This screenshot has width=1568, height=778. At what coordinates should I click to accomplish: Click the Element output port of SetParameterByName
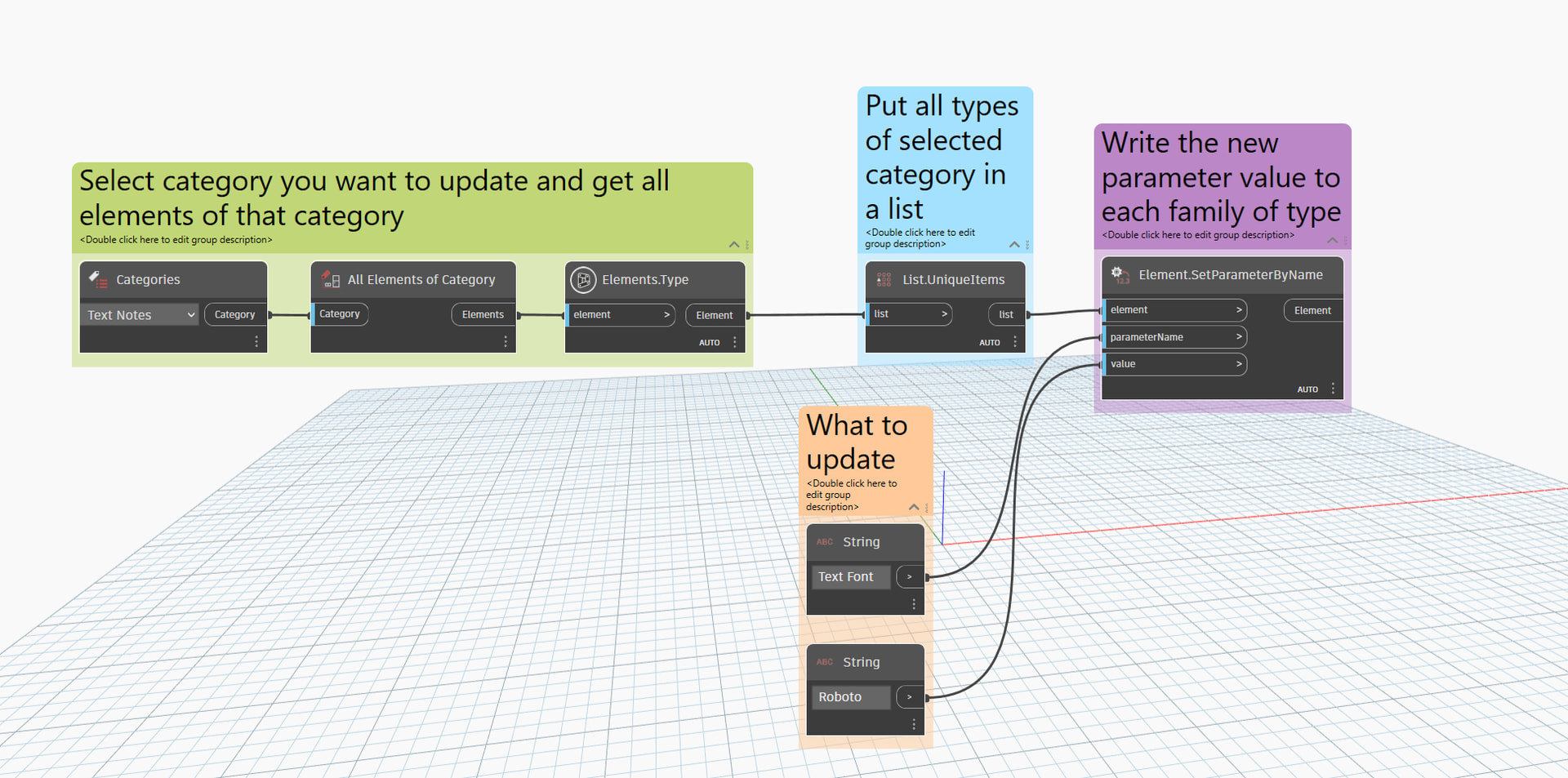pos(1312,310)
